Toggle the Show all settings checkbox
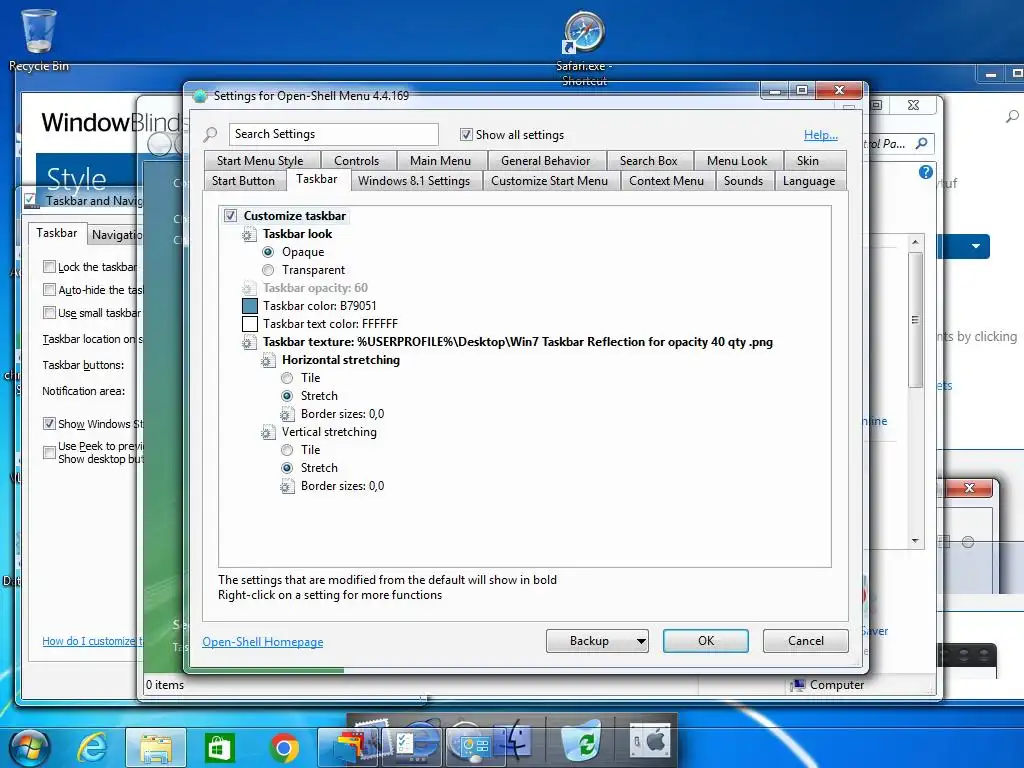1024x768 pixels. (466, 135)
